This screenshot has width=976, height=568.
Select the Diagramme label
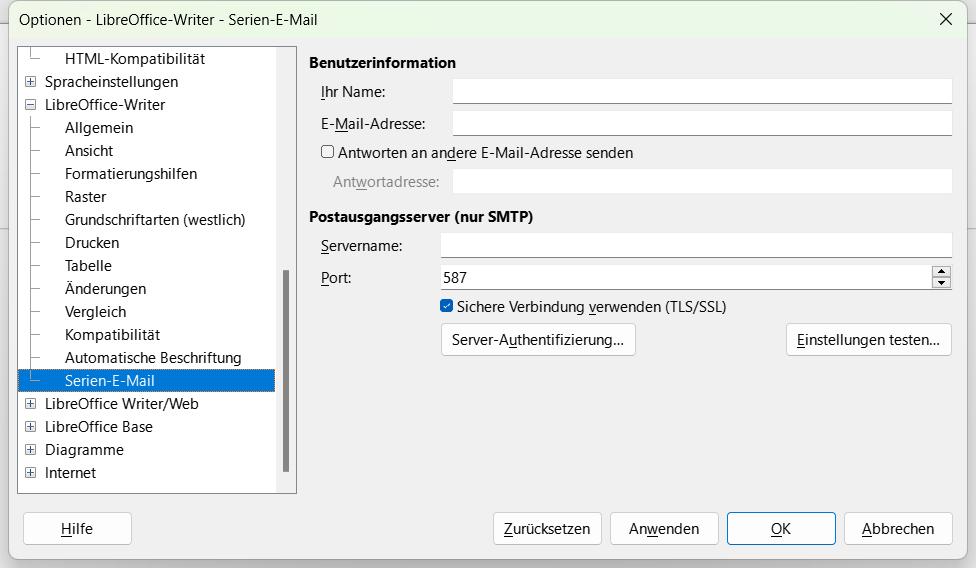pos(84,450)
